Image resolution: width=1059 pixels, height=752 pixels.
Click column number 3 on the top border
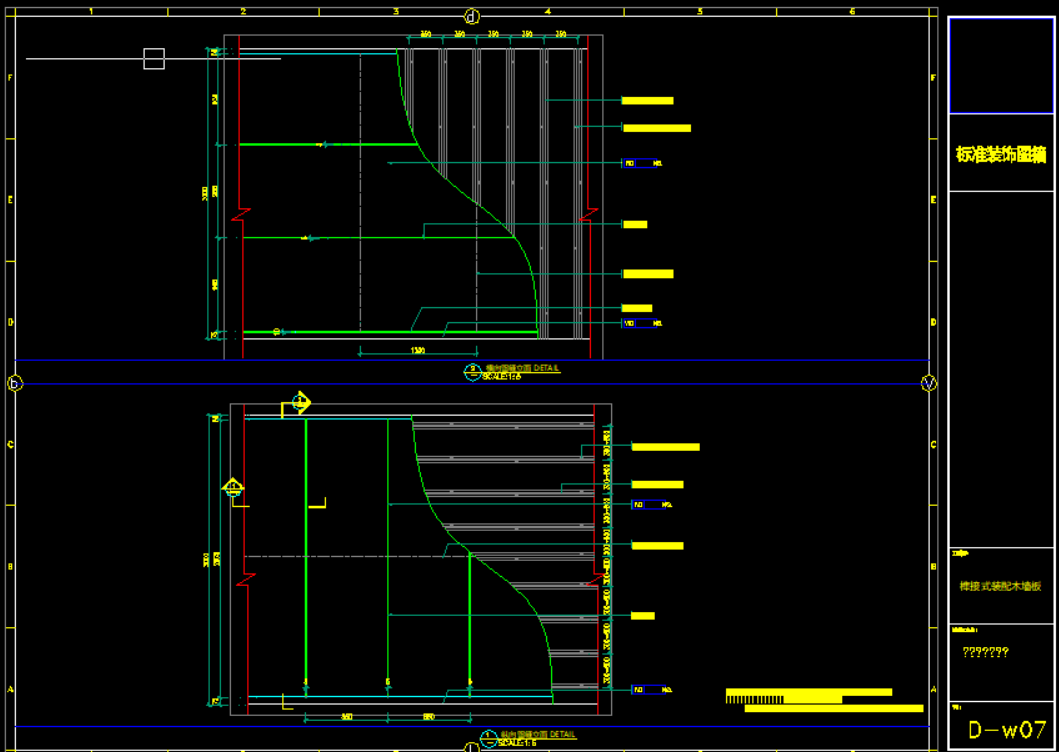click(396, 11)
